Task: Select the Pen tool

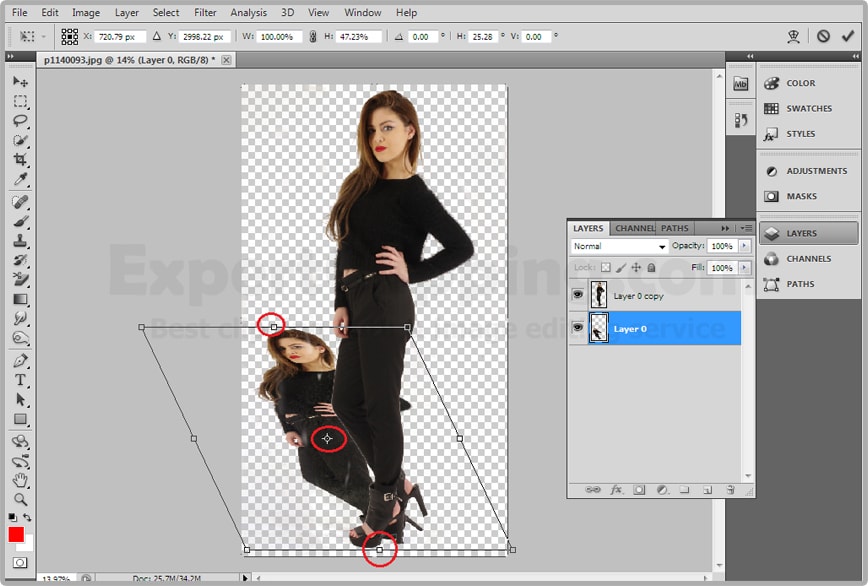Action: pos(20,360)
